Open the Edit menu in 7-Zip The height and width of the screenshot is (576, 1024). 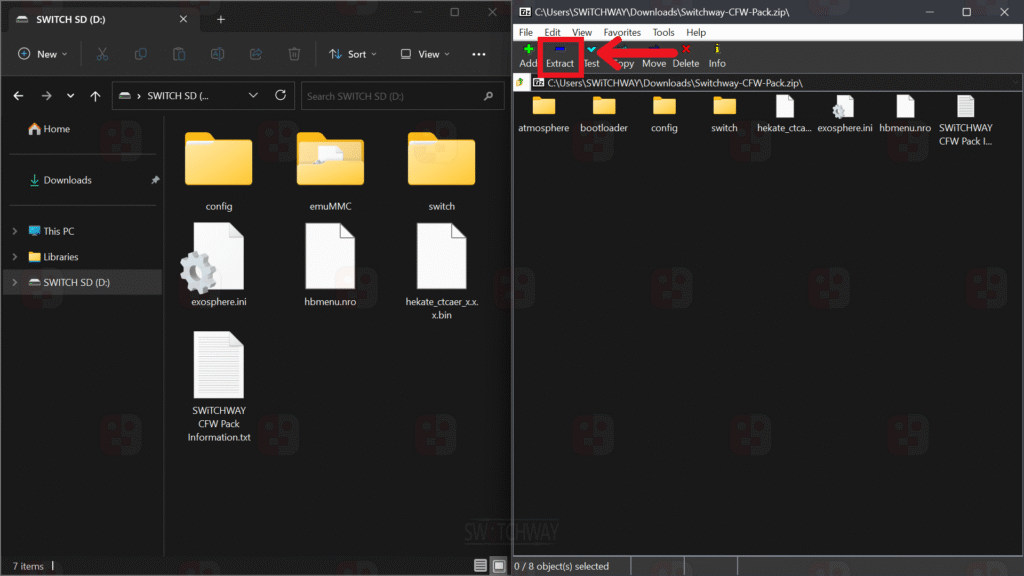click(x=552, y=32)
